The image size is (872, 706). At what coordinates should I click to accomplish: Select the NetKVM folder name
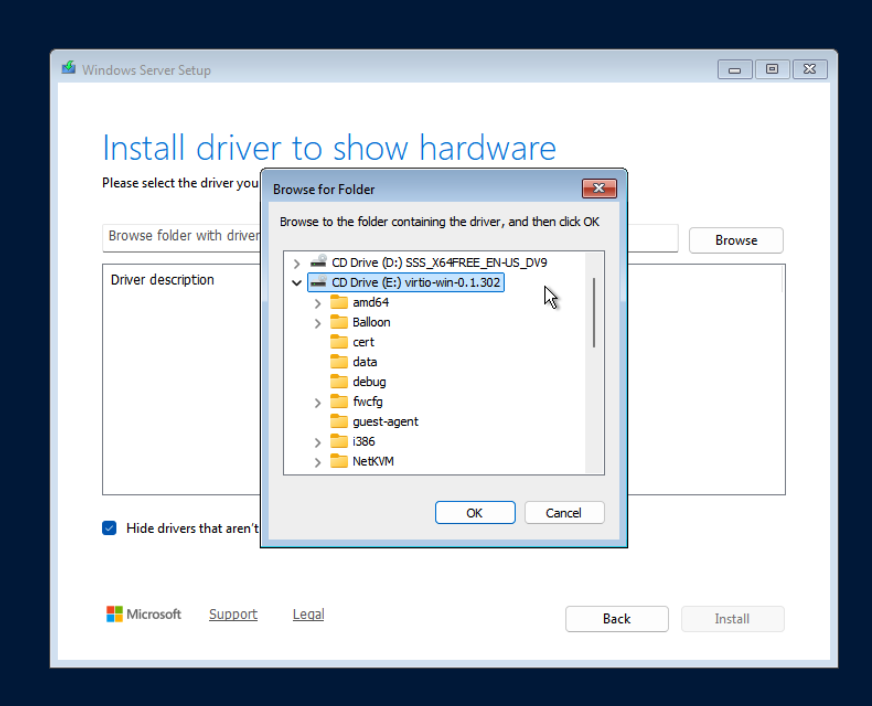[373, 461]
